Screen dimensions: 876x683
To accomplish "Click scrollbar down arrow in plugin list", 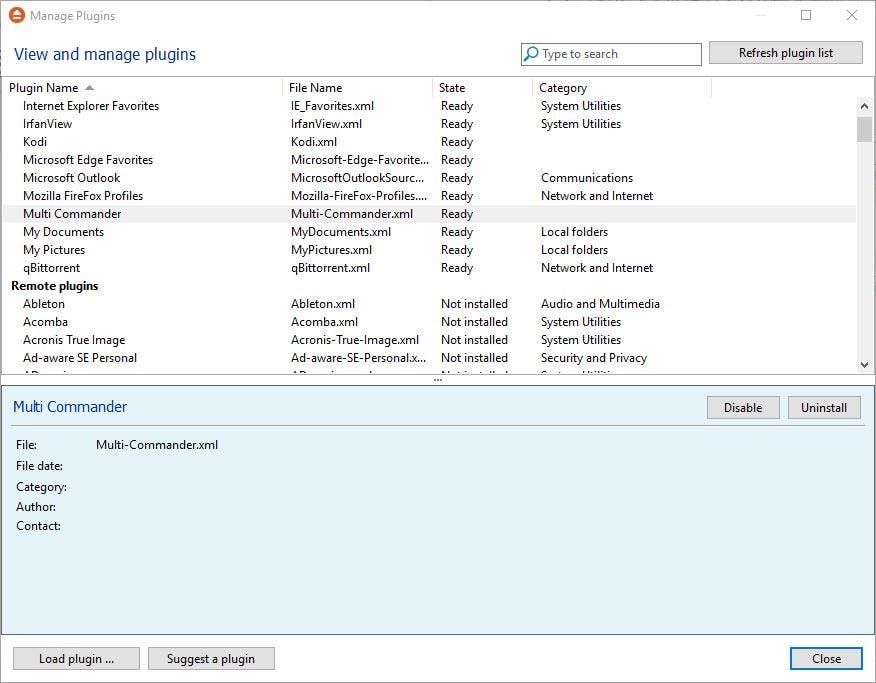I will click(864, 365).
